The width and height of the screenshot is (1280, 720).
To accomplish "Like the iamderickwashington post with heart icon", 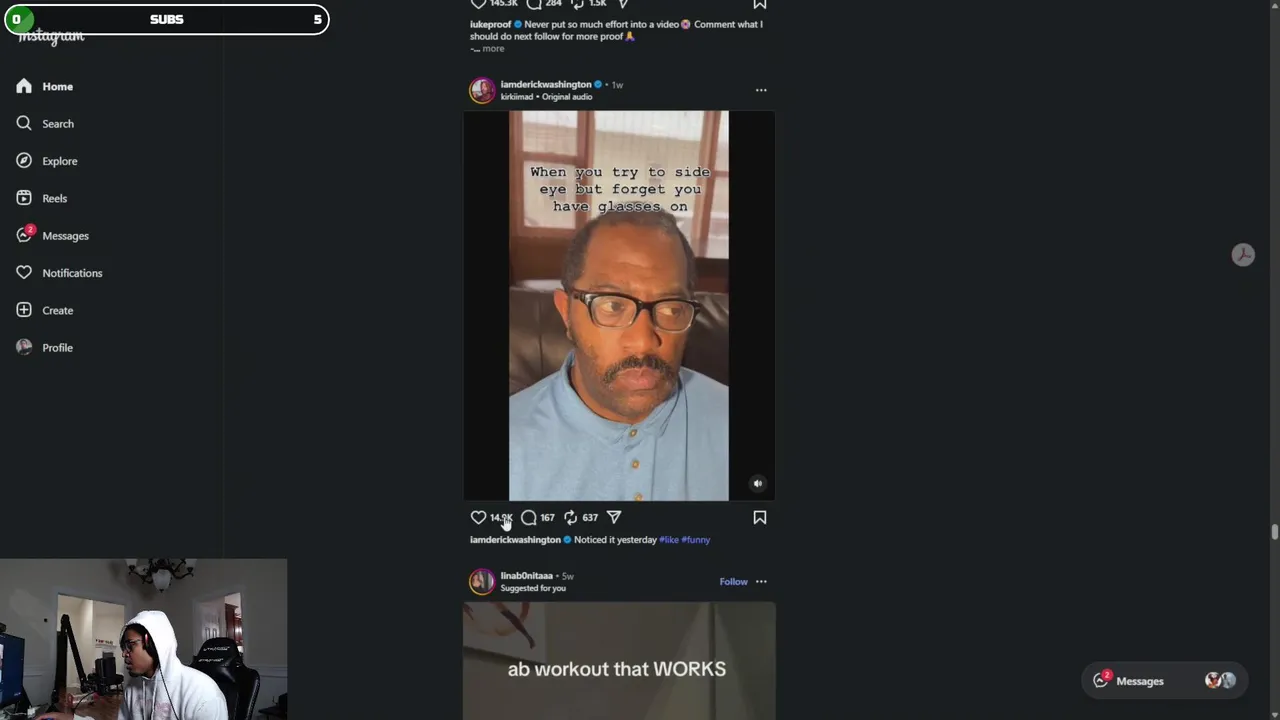I will (x=478, y=517).
